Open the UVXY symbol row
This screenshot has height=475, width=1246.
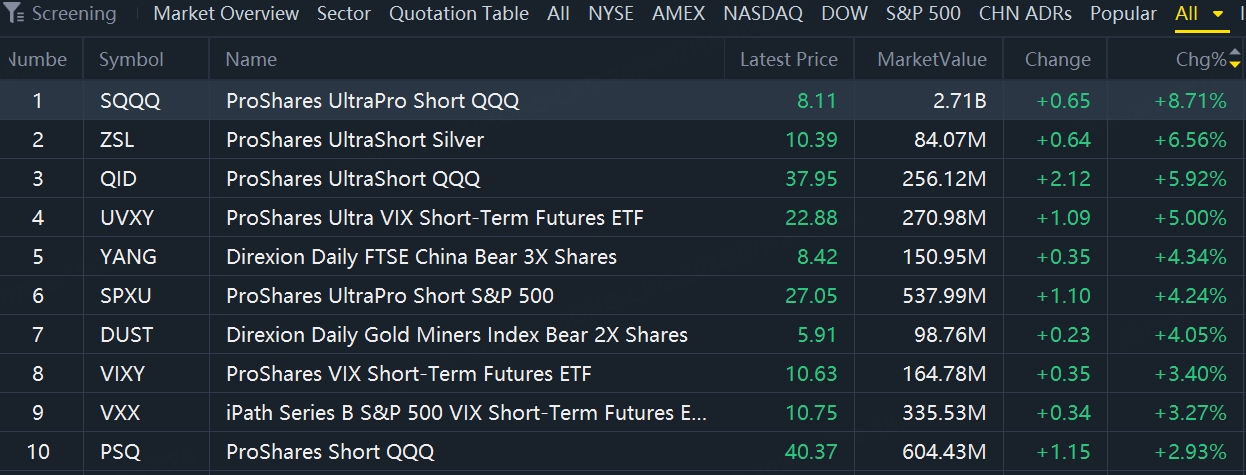pyautogui.click(x=623, y=218)
